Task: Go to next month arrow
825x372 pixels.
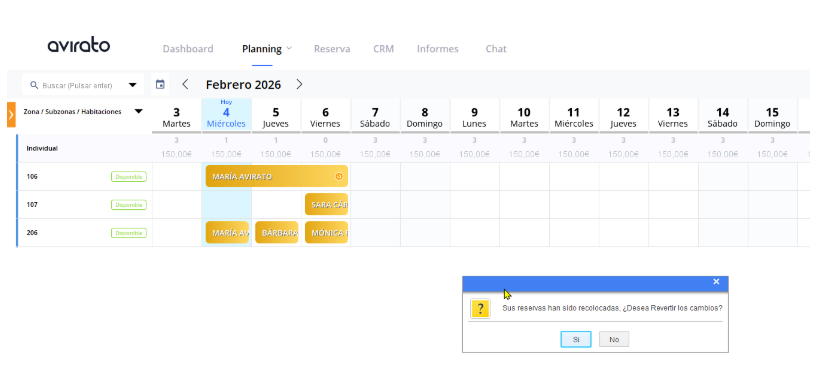Action: [299, 84]
